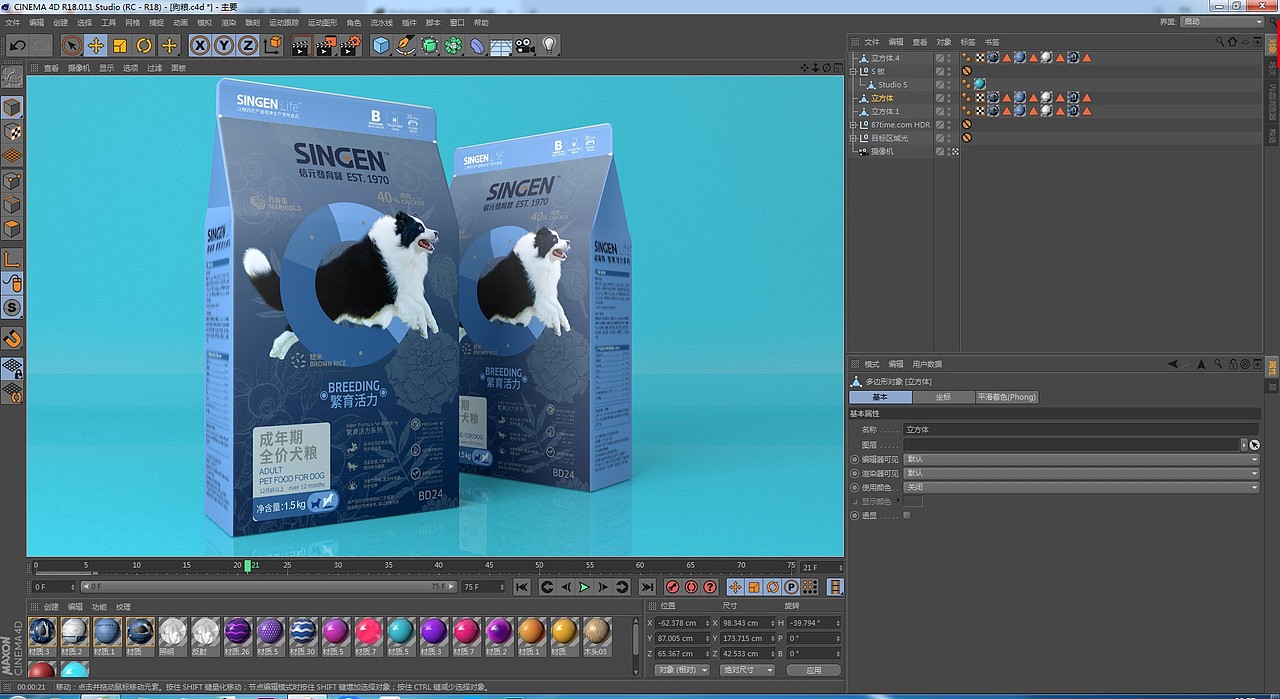This screenshot has height=699, width=1280.
Task: Click the green Subdivision Surface generator icon
Action: click(429, 45)
